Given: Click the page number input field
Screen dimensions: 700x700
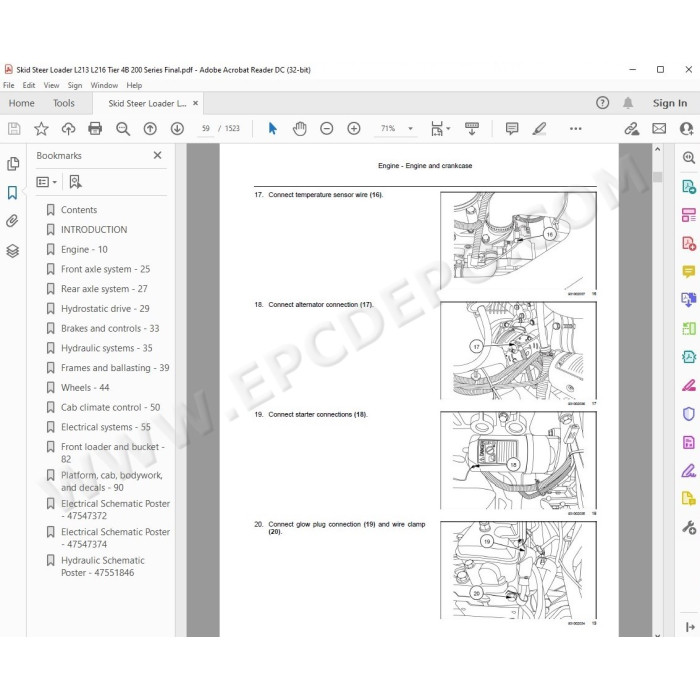Looking at the screenshot, I should click(205, 129).
